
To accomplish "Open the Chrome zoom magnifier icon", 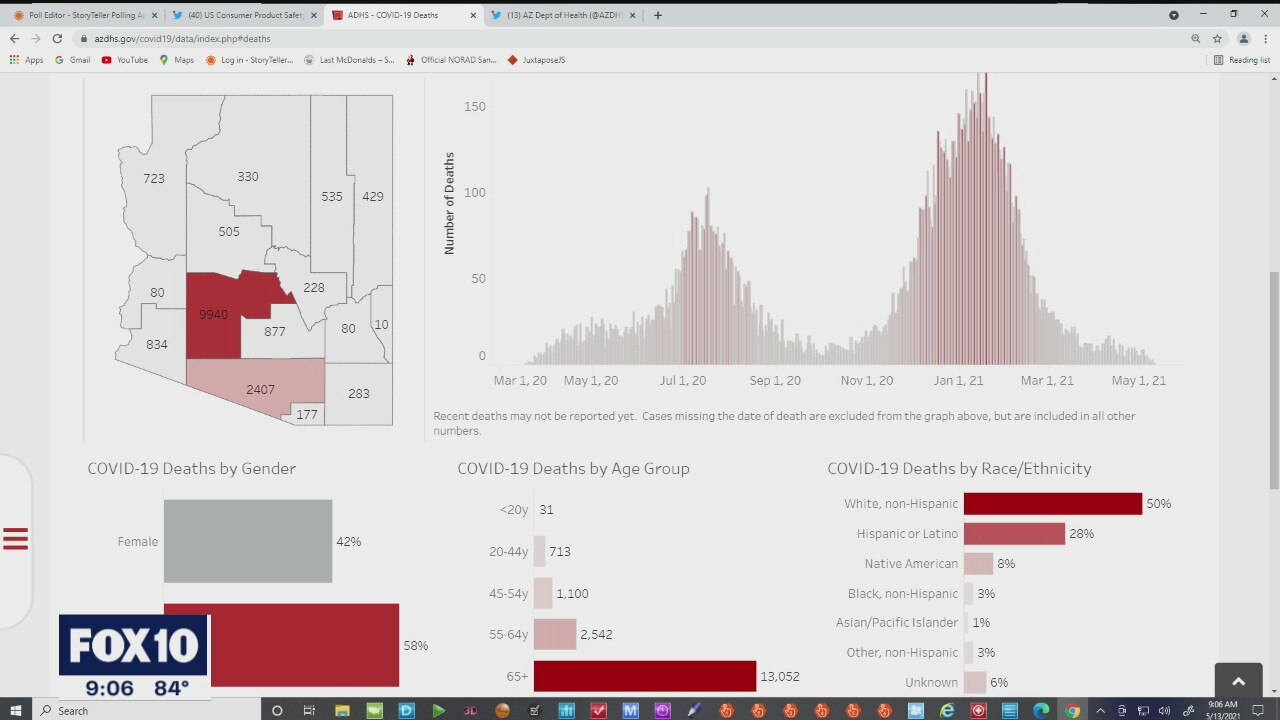I will pyautogui.click(x=1195, y=38).
